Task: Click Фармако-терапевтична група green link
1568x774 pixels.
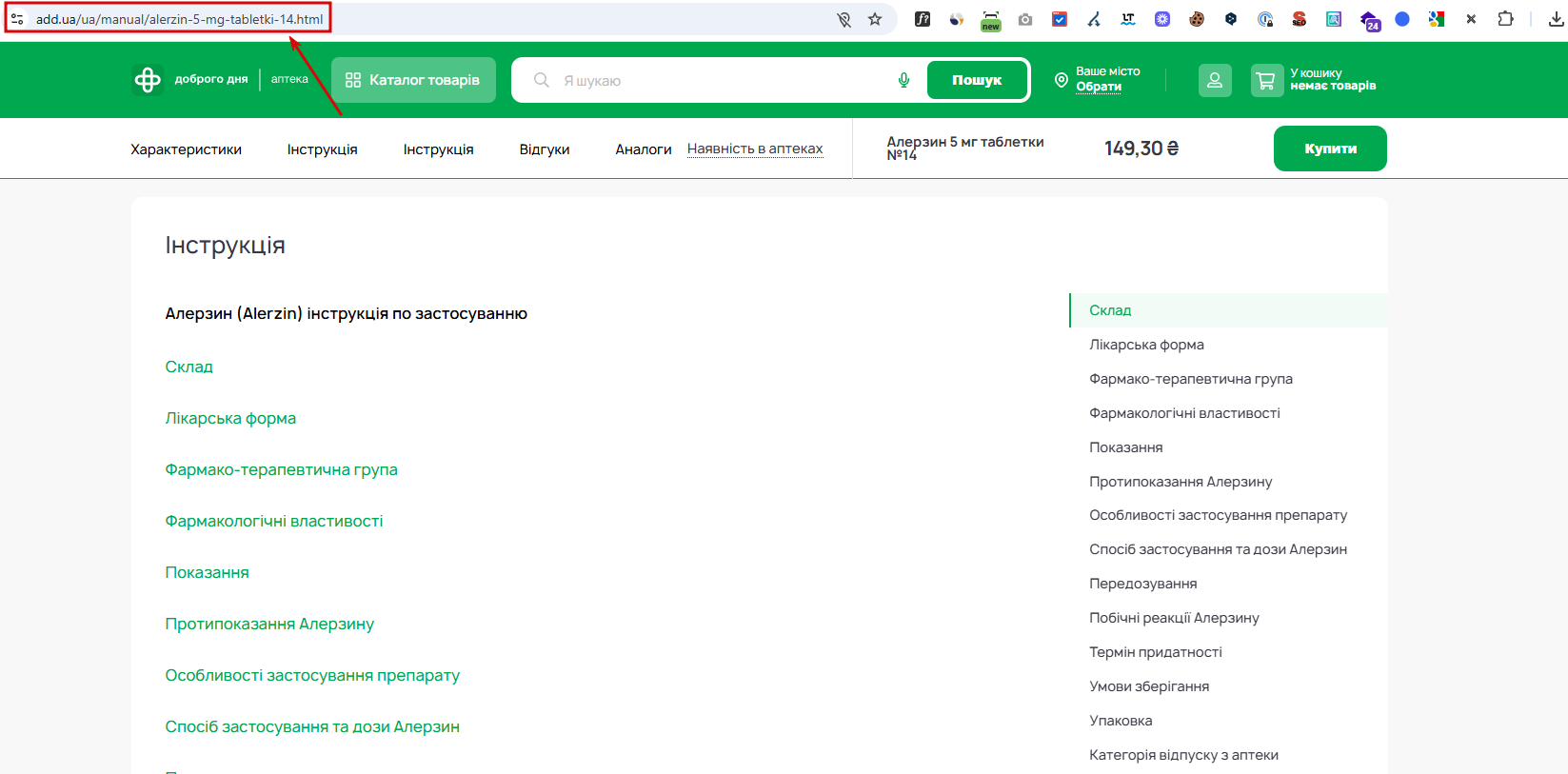Action: tap(282, 469)
